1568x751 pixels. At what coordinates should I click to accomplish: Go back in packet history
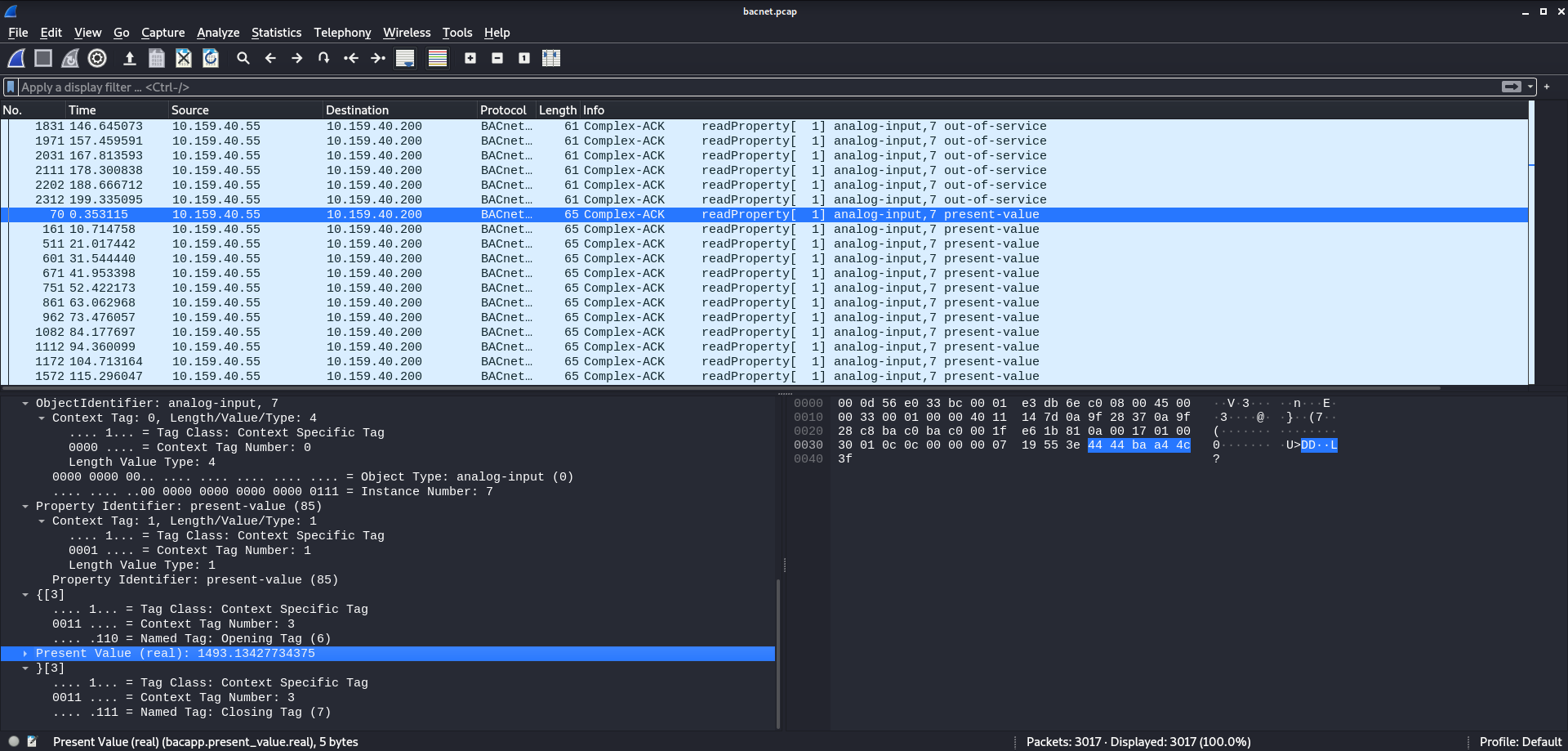270,58
